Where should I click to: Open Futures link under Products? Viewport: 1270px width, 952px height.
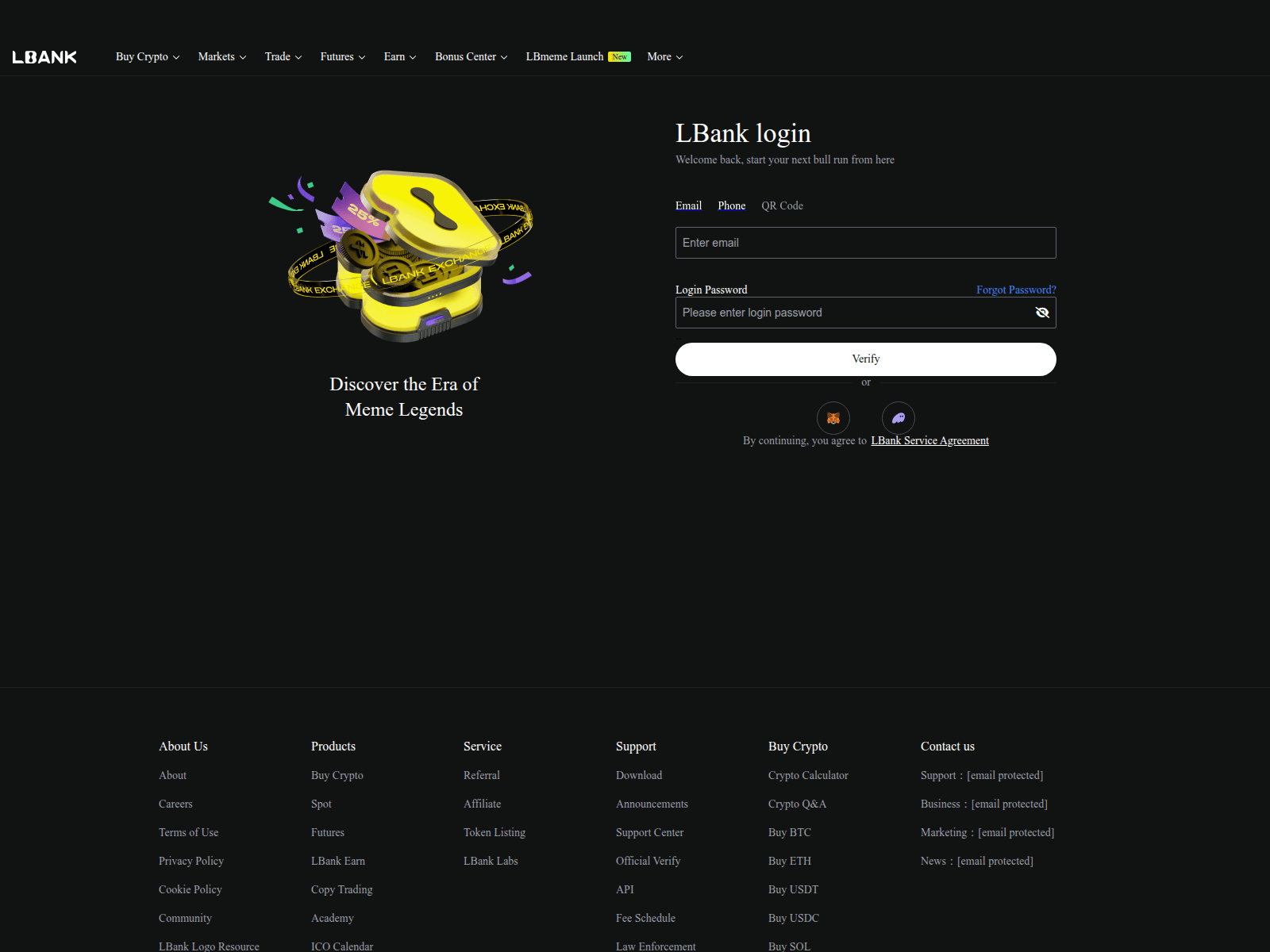coord(328,832)
